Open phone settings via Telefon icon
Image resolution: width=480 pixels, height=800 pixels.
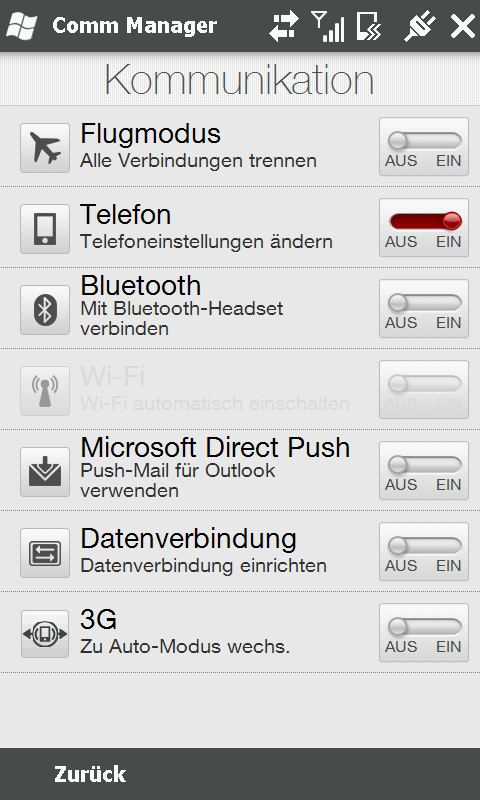click(45, 229)
